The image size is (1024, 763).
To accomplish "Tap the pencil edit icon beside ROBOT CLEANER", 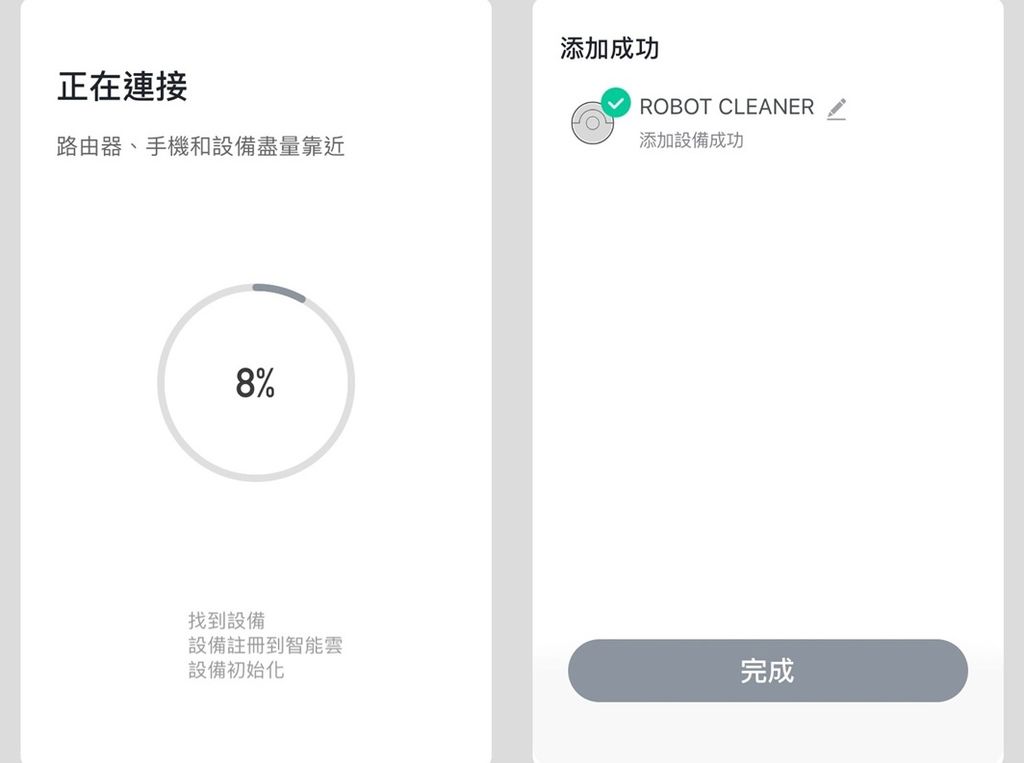I will [x=837, y=108].
